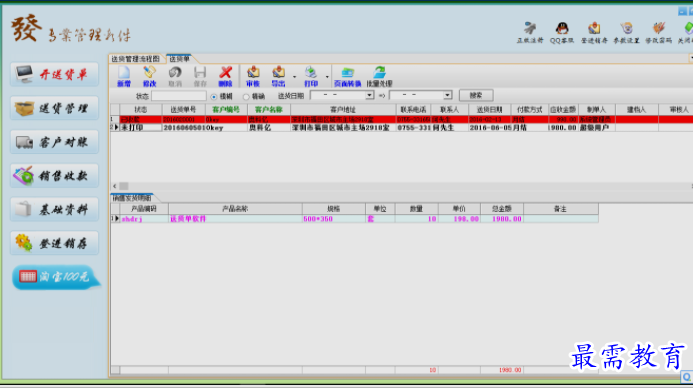Open 客户对账 sidebar button
This screenshot has height=388, width=693.
pos(54,142)
